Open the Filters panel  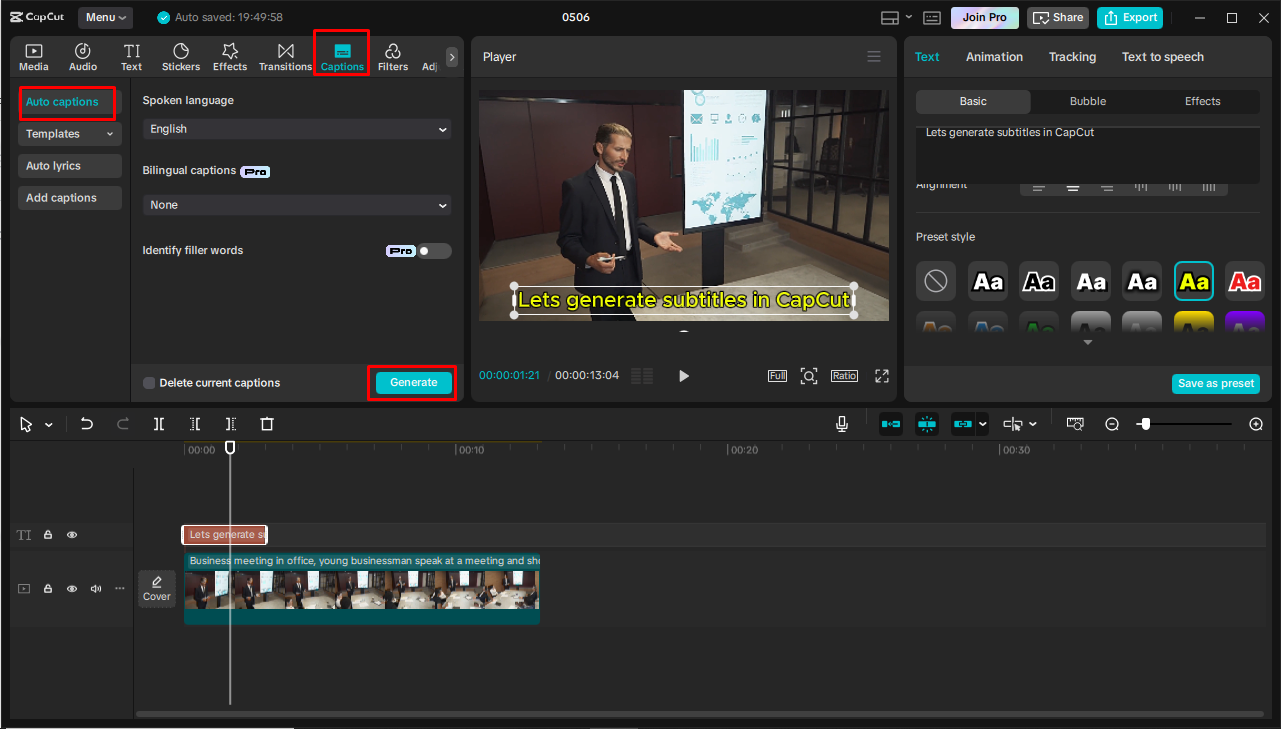(x=392, y=55)
